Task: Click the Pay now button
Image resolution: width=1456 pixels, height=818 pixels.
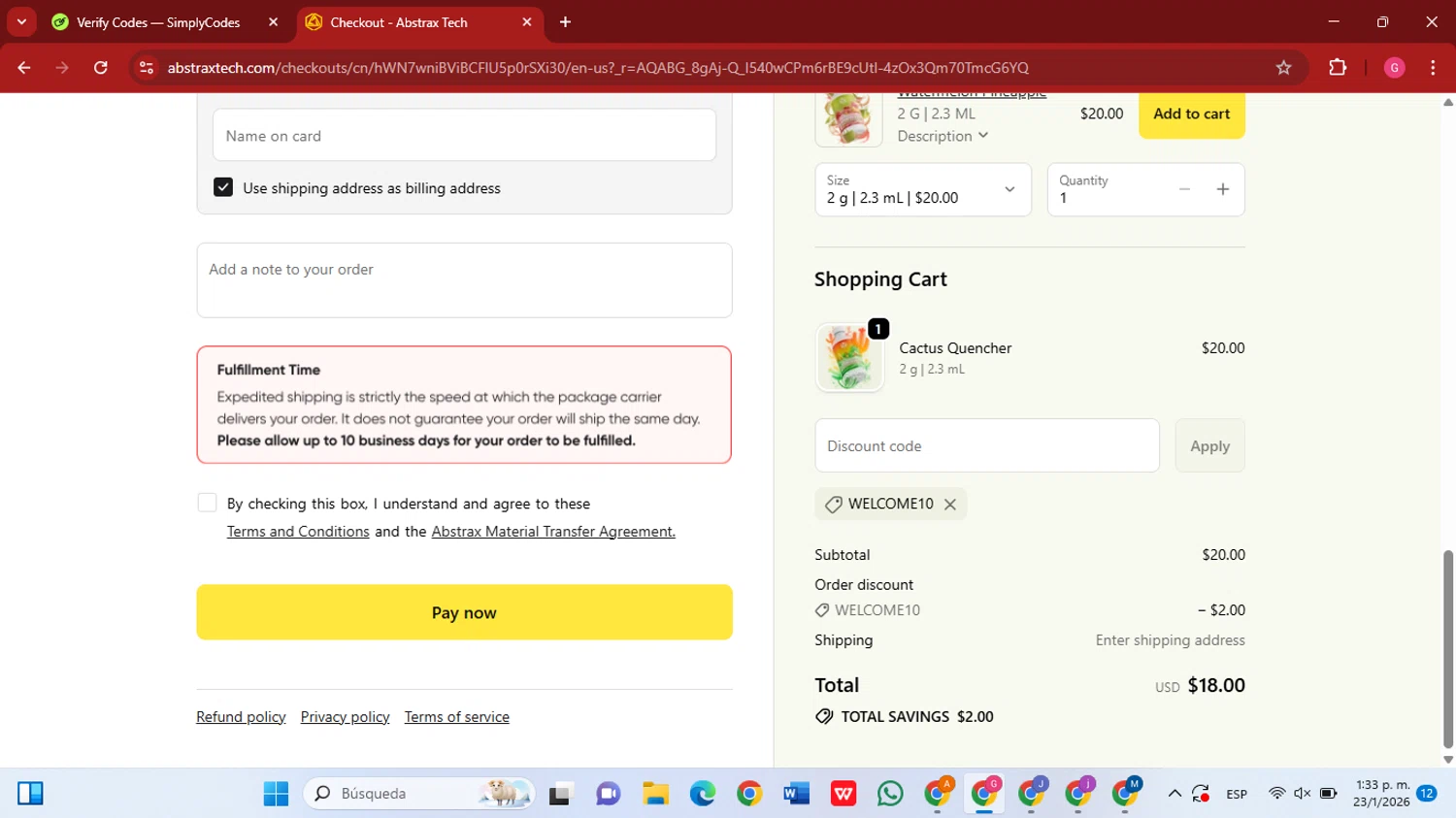Action: click(x=464, y=612)
